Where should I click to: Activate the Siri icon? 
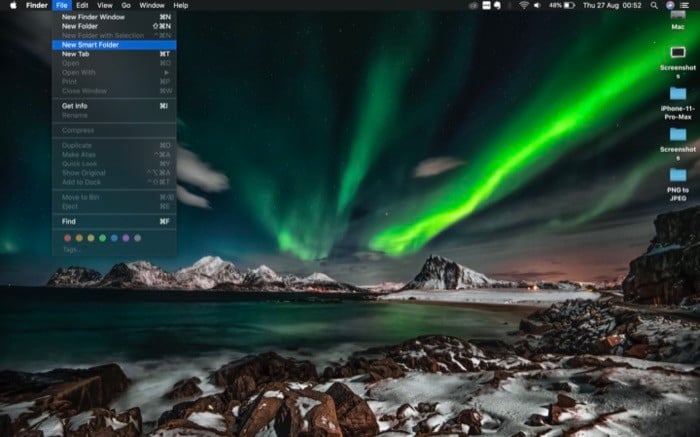670,5
